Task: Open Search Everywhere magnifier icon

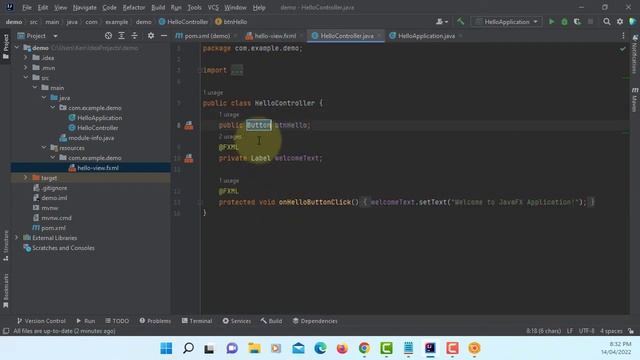Action: click(x=607, y=22)
